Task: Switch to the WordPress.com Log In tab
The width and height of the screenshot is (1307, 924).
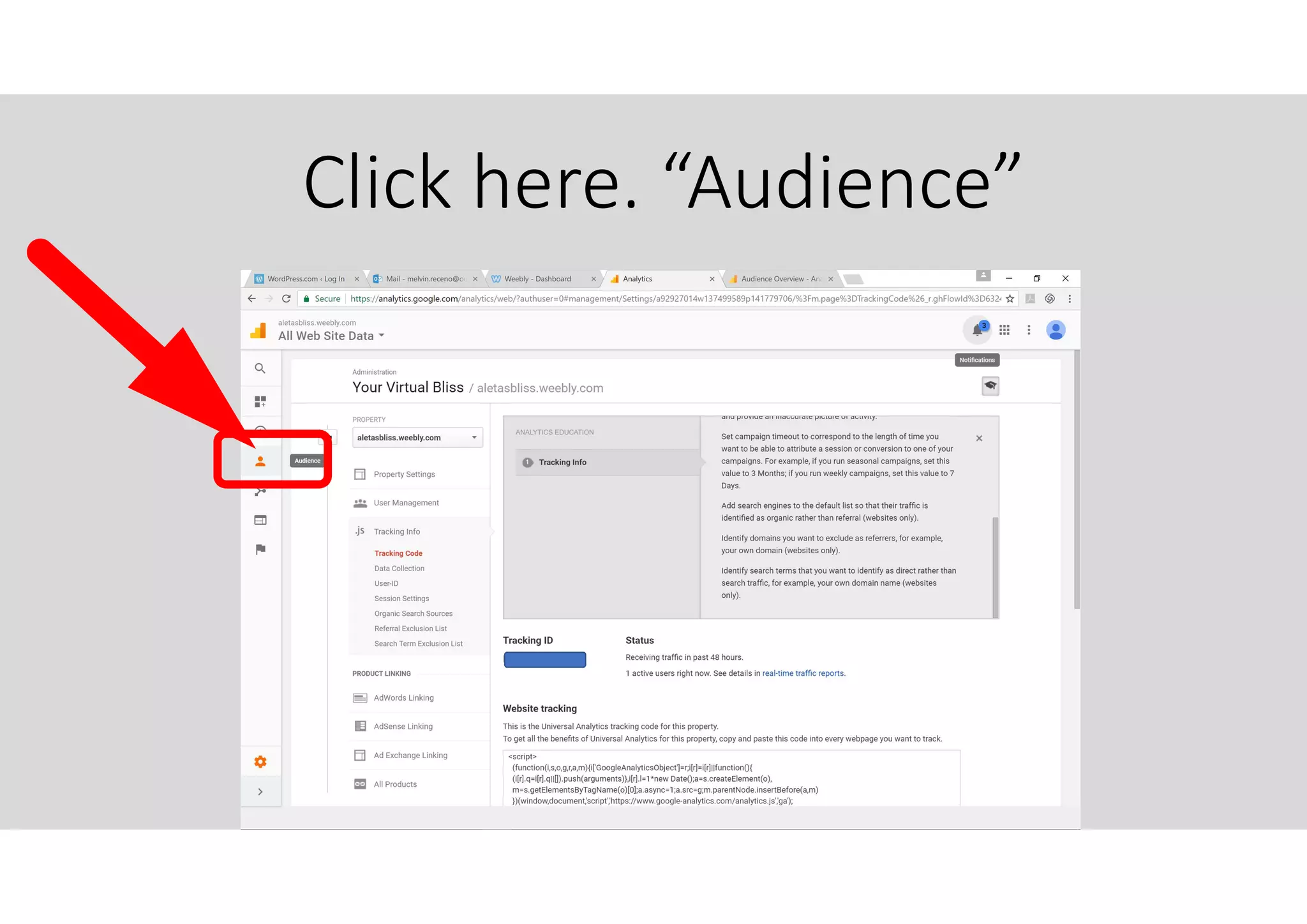Action: click(304, 279)
